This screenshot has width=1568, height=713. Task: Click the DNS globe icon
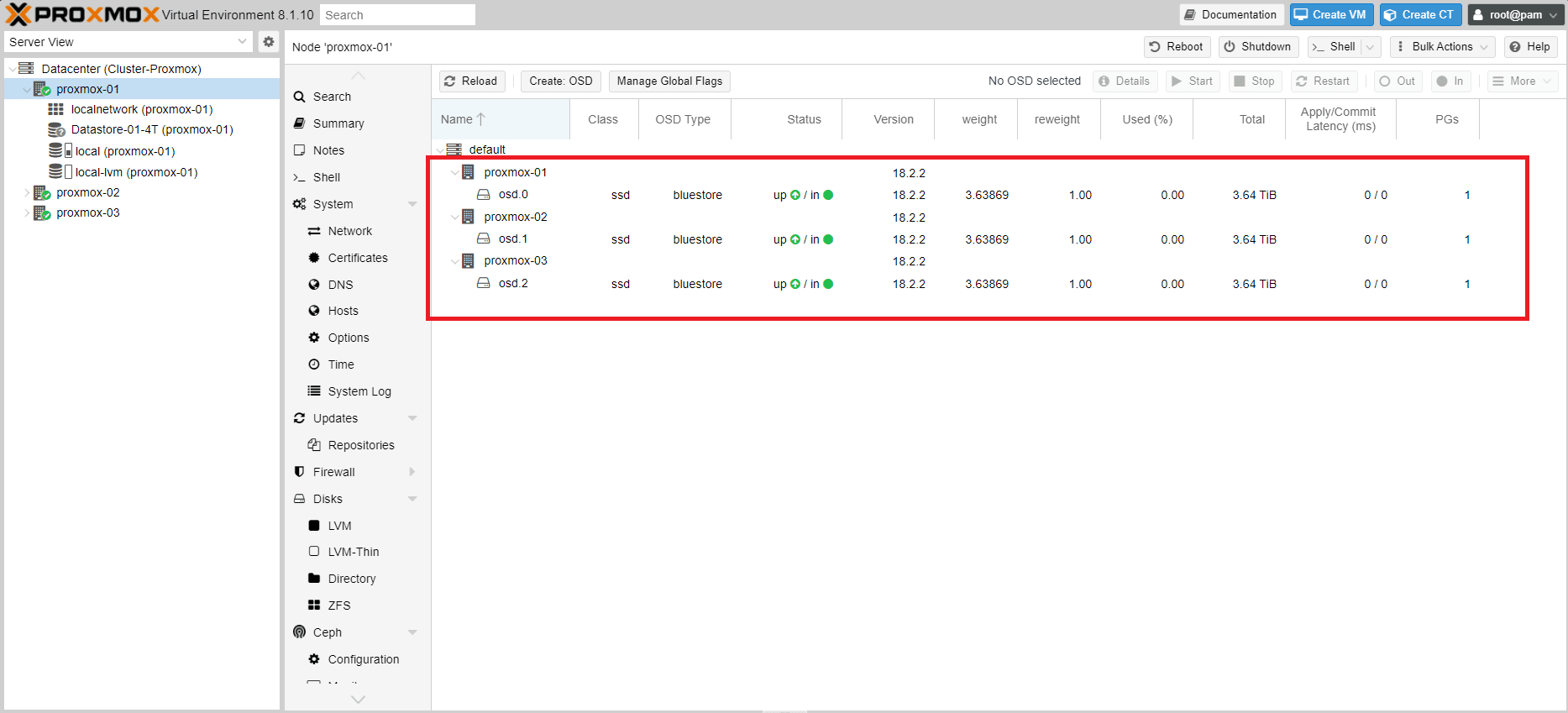(x=314, y=285)
